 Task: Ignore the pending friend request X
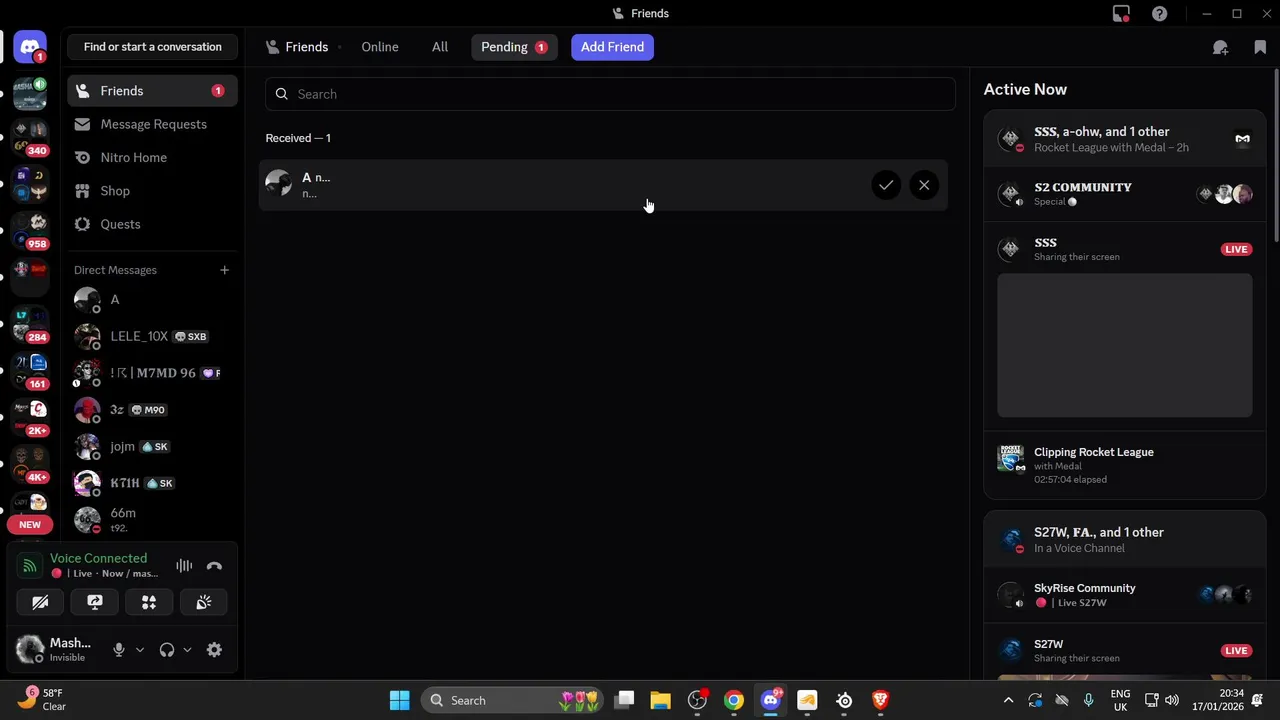tap(924, 185)
